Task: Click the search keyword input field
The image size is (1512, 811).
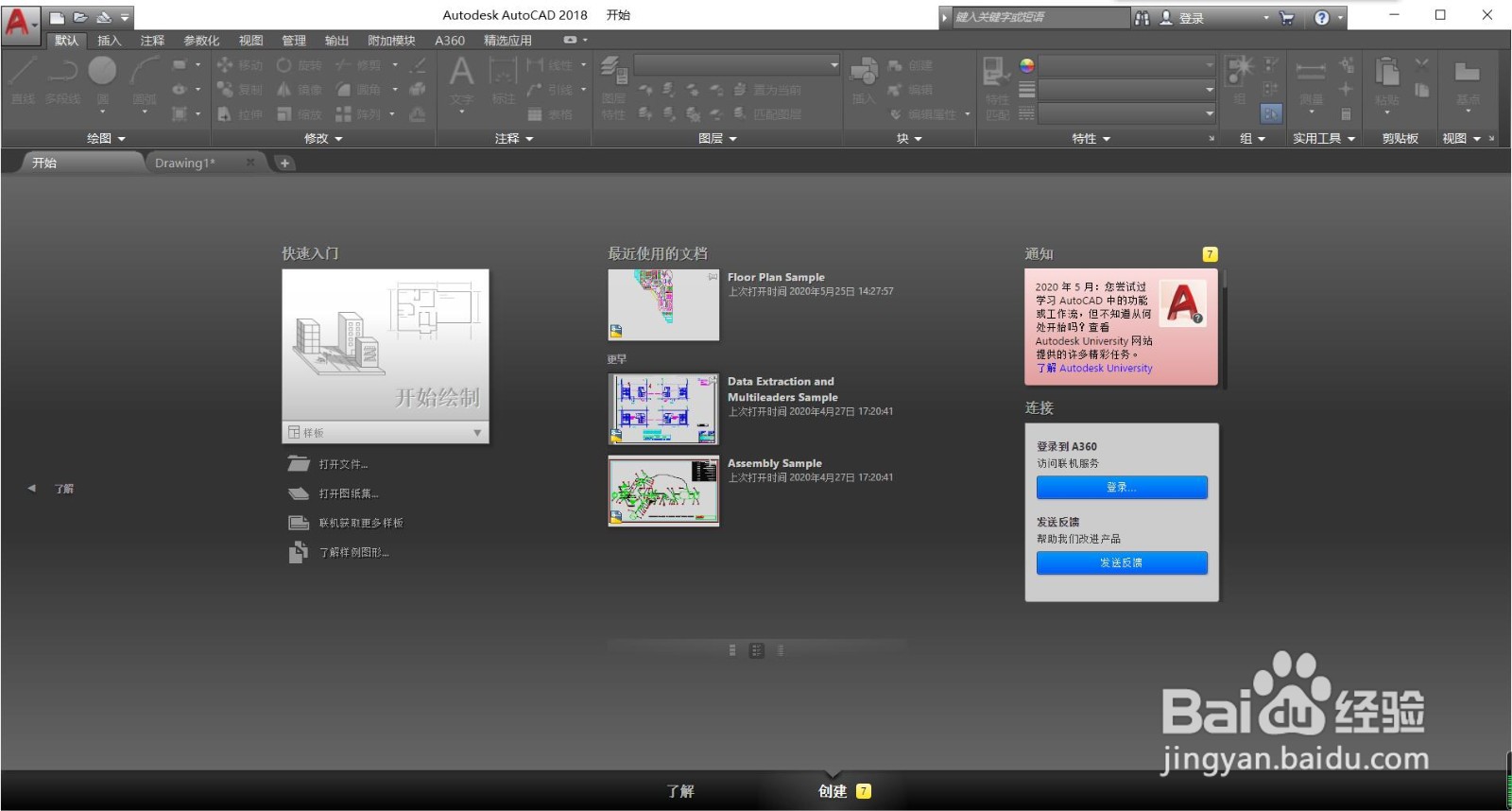Action: coord(1040,17)
